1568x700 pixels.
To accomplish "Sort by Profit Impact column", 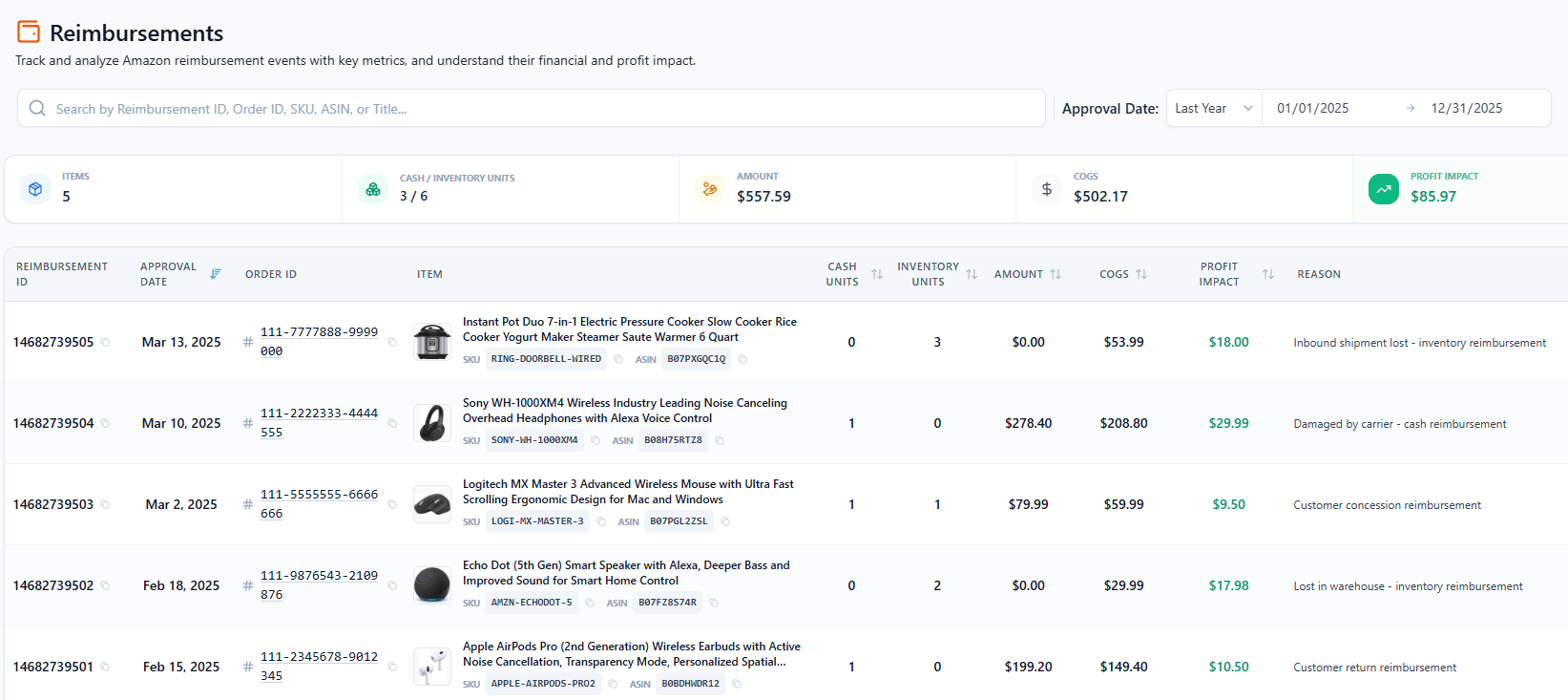I will pyautogui.click(x=1267, y=274).
